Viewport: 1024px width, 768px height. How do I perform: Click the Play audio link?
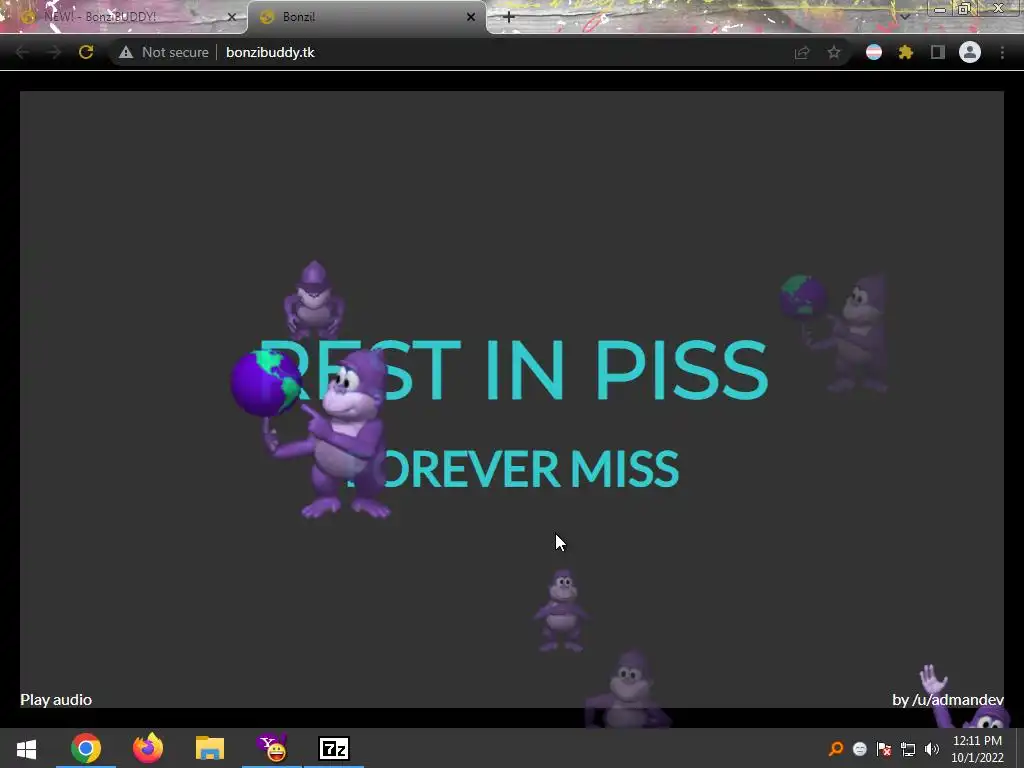[x=56, y=699]
